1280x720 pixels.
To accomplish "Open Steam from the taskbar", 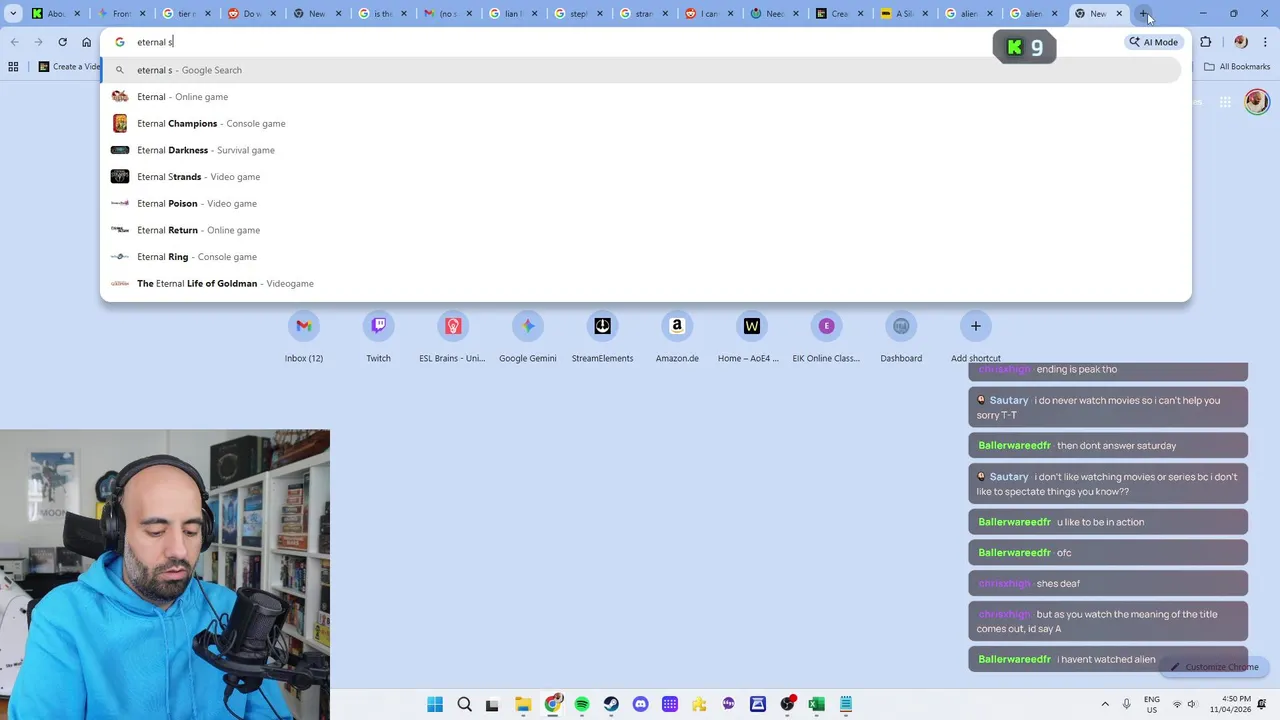I will [611, 704].
